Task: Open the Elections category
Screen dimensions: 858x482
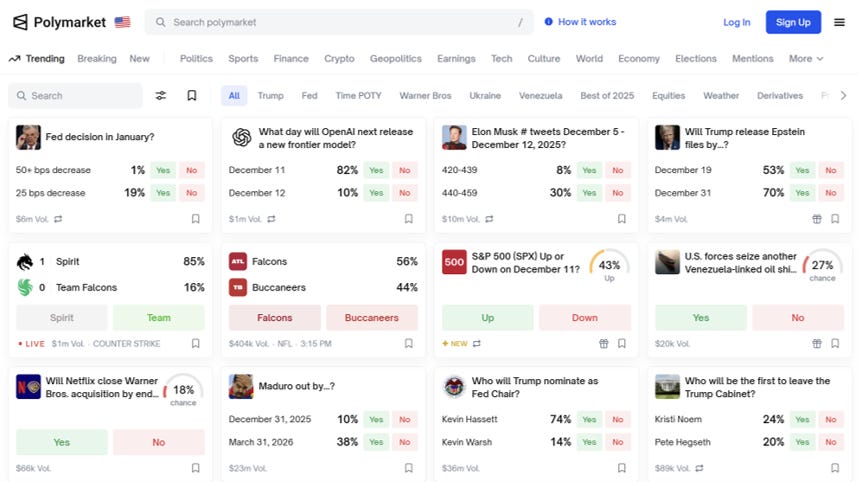Action: (695, 59)
